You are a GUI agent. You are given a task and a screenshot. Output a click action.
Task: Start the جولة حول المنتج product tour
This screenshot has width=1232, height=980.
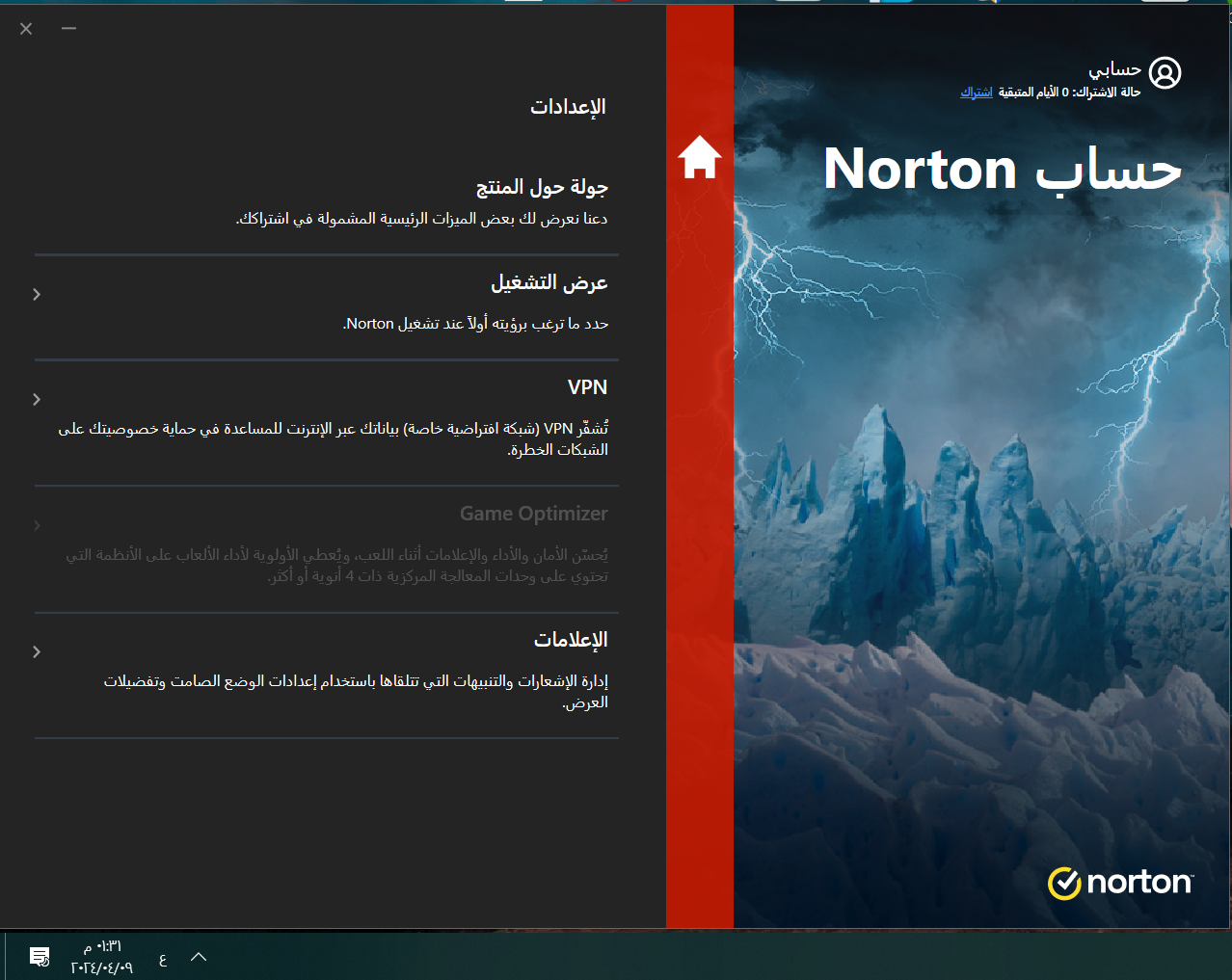pyautogui.click(x=542, y=187)
